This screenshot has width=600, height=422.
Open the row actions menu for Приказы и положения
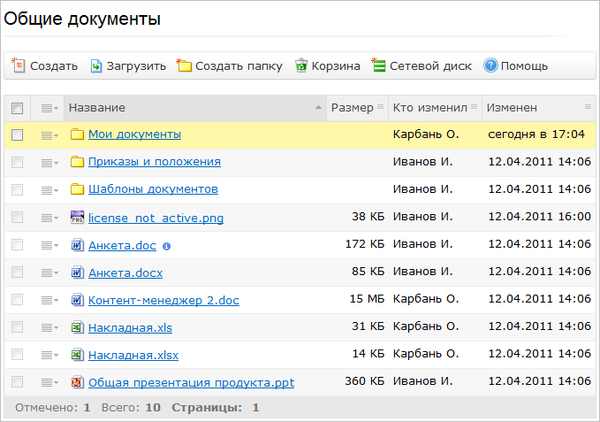pyautogui.click(x=49, y=162)
